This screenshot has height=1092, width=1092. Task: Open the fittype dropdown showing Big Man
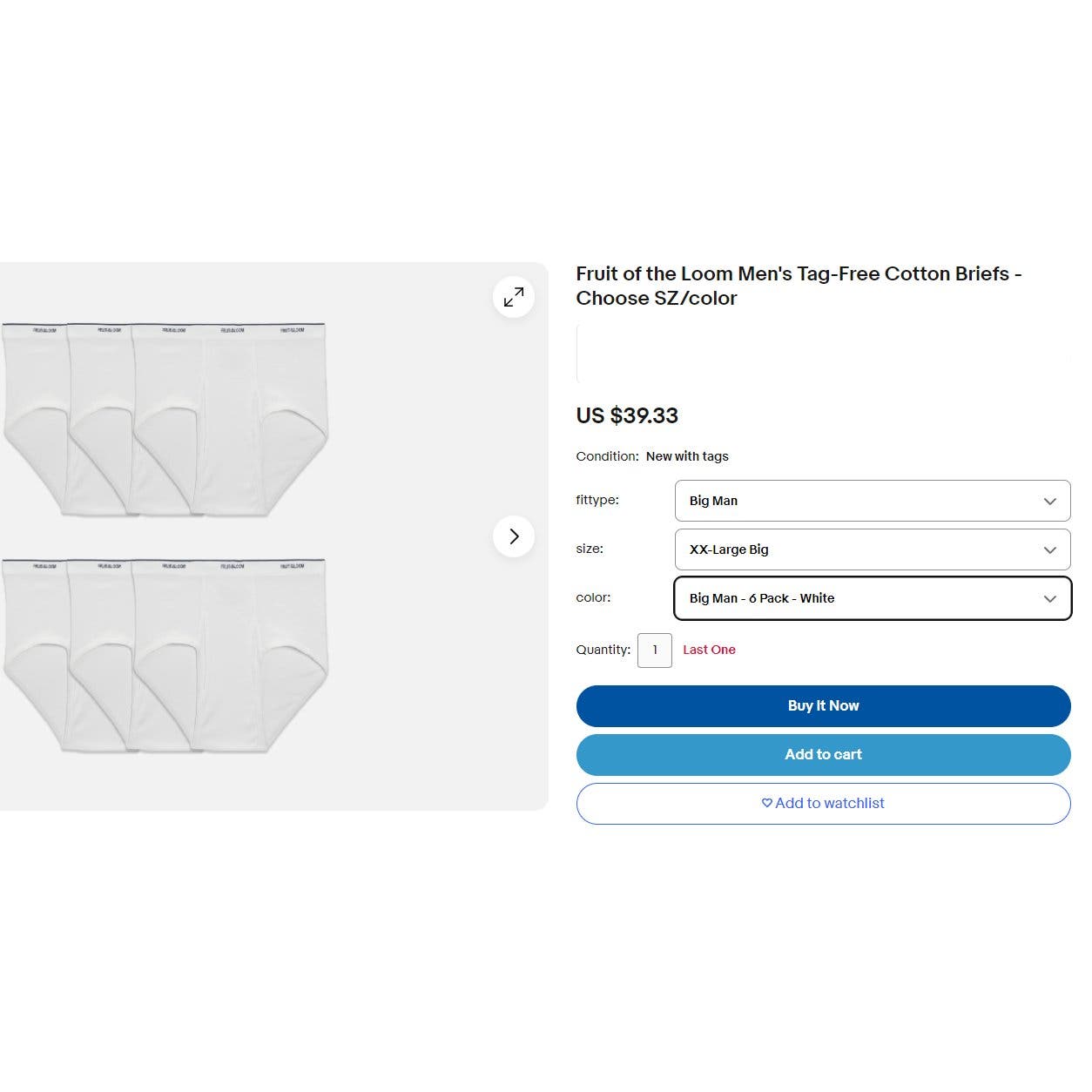click(872, 501)
